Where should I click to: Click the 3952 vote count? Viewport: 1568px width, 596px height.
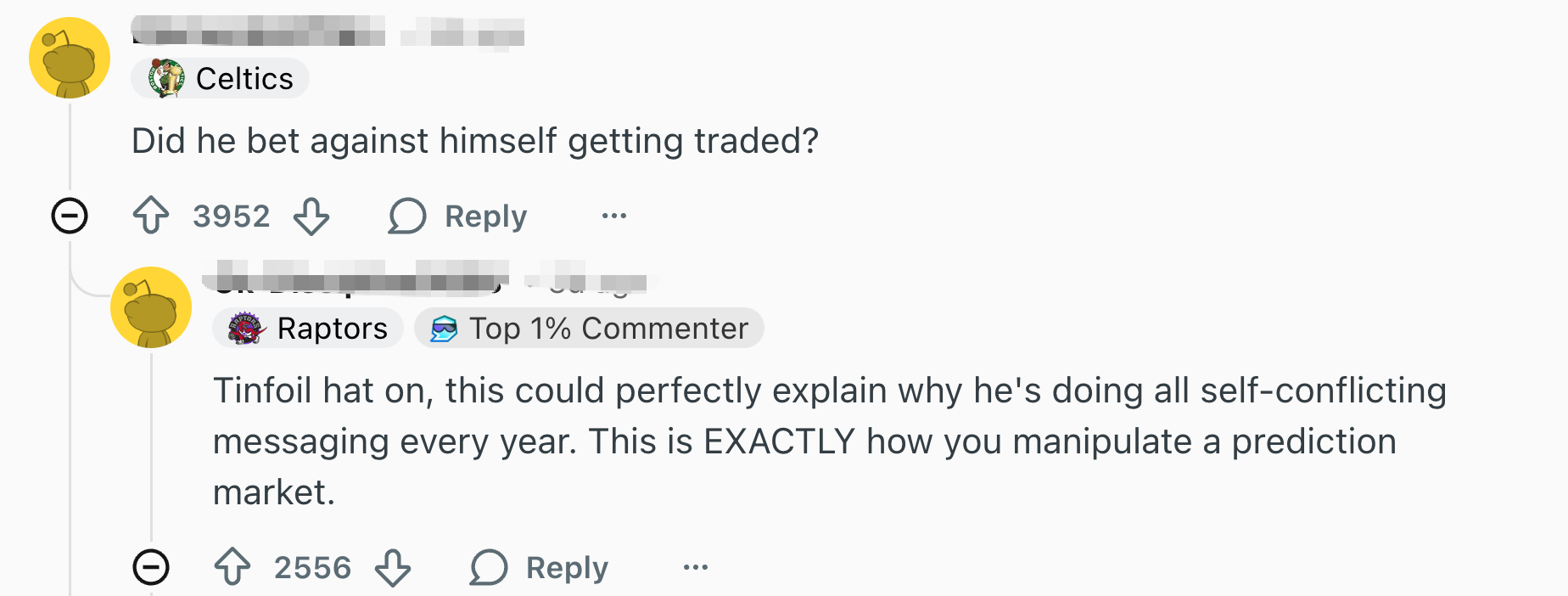[x=231, y=216]
